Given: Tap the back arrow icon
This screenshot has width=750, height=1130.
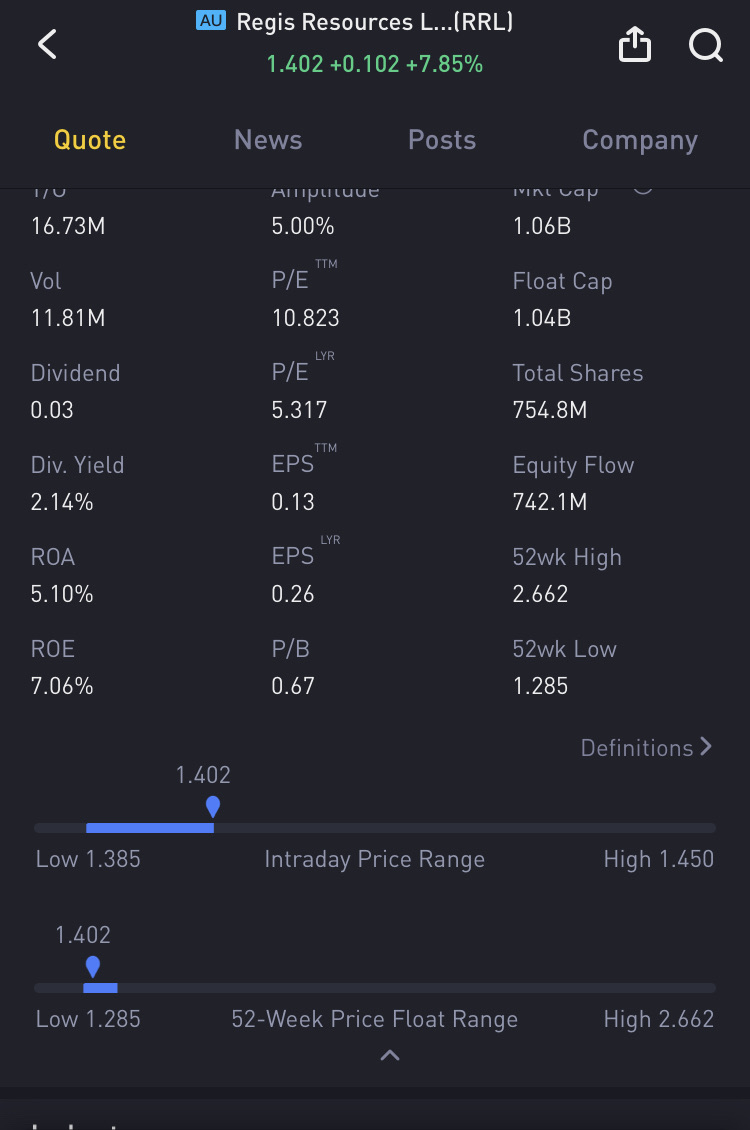Looking at the screenshot, I should [47, 44].
